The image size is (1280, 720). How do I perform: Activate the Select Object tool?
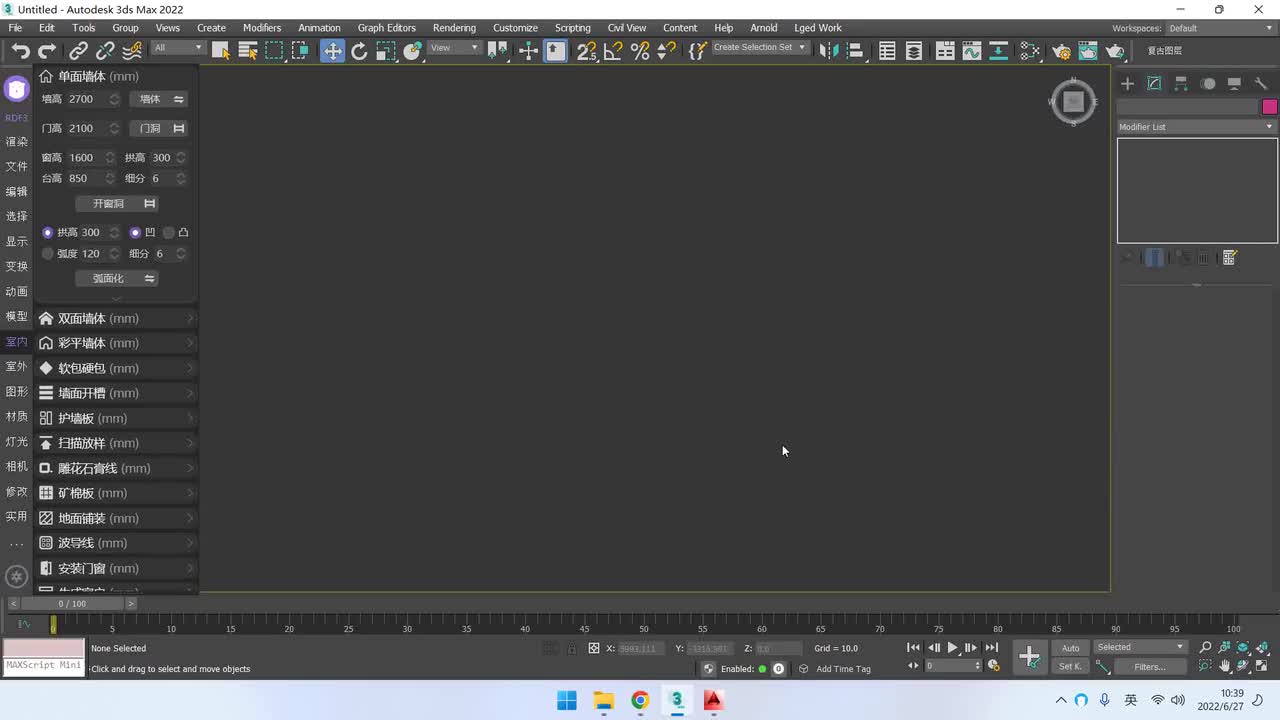click(x=221, y=51)
